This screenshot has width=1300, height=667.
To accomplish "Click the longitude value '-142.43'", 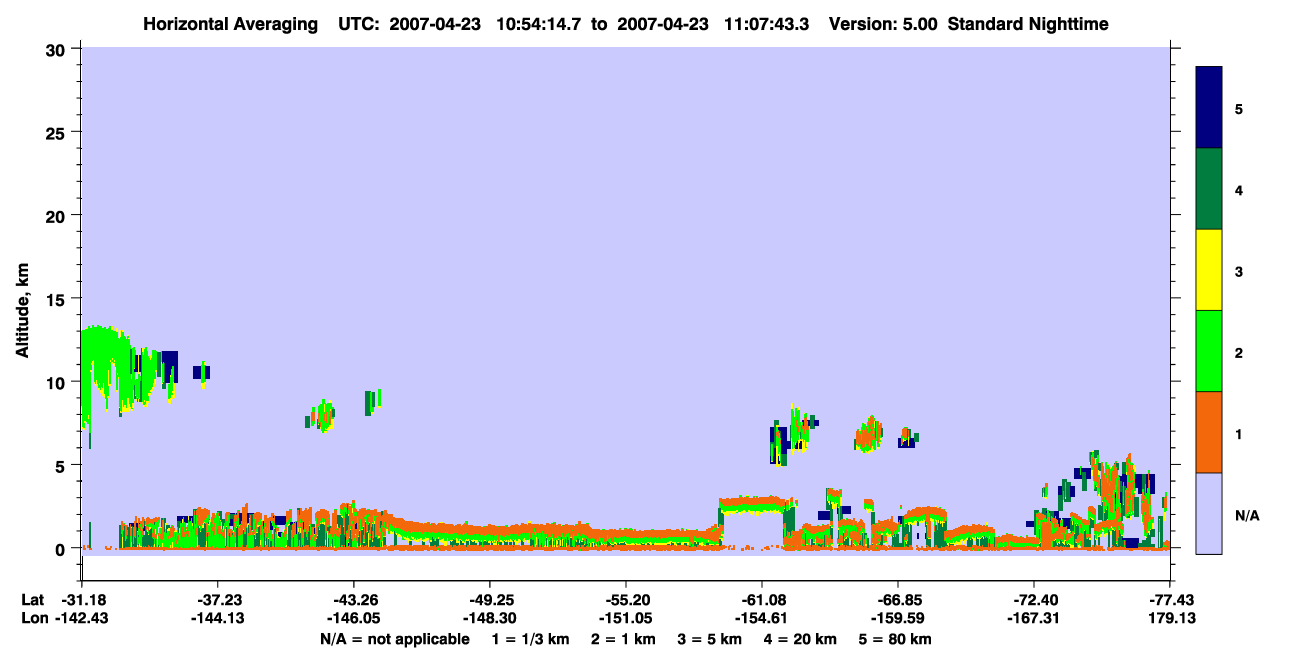I will [81, 619].
